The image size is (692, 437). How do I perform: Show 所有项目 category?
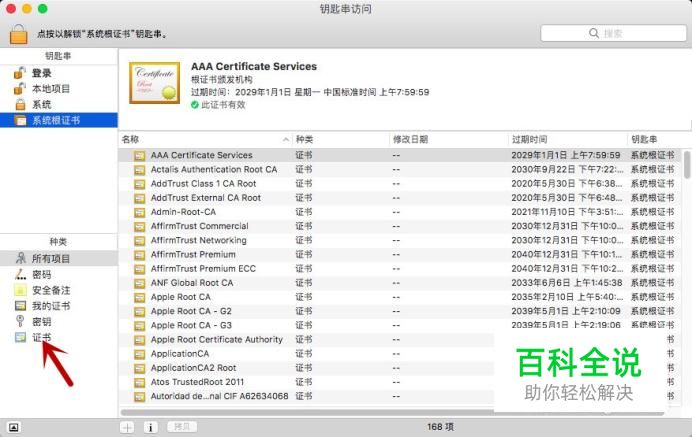coord(59,258)
